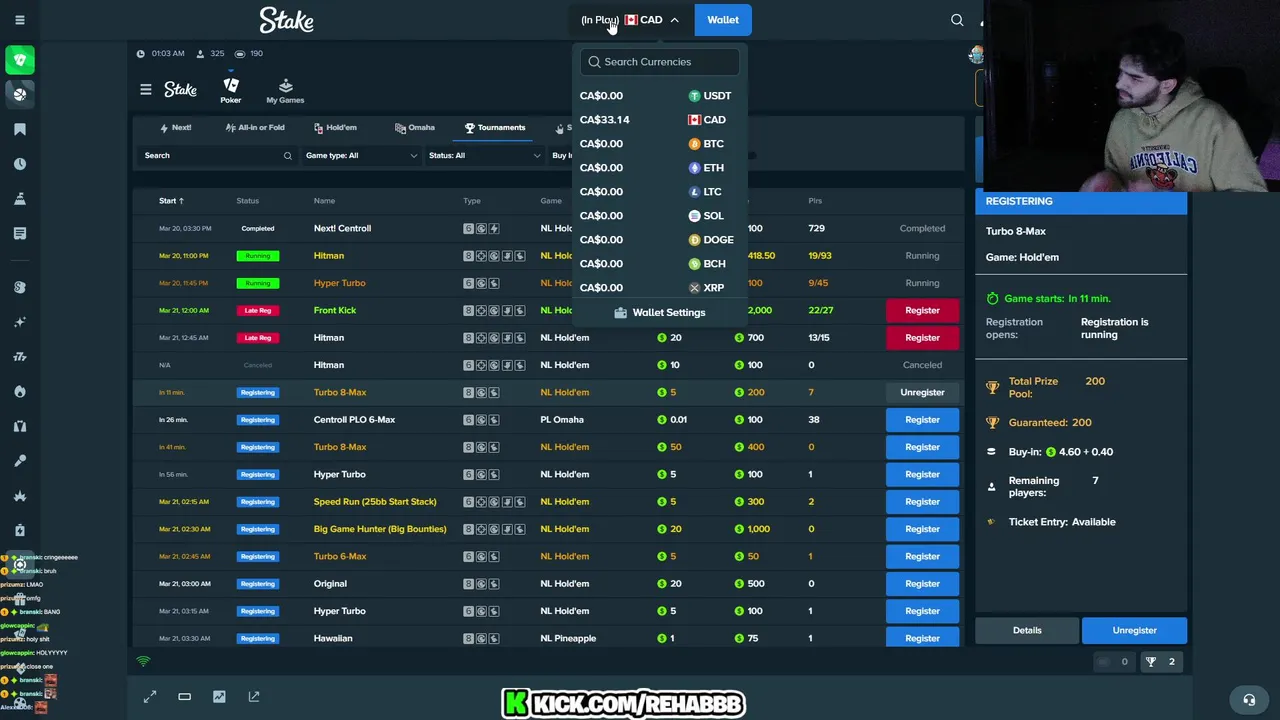Click the Search Currencies field

coord(660,62)
